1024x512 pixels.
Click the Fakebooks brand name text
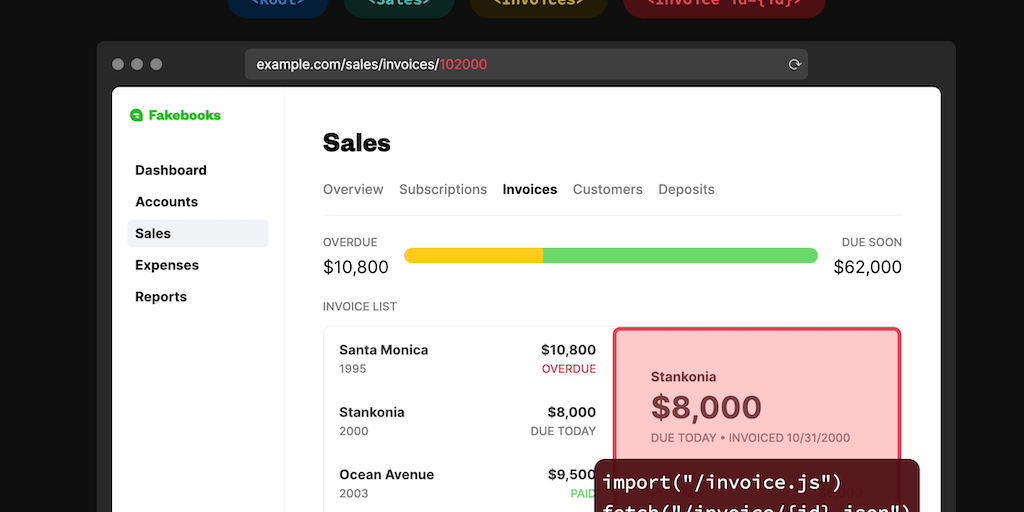(x=185, y=115)
